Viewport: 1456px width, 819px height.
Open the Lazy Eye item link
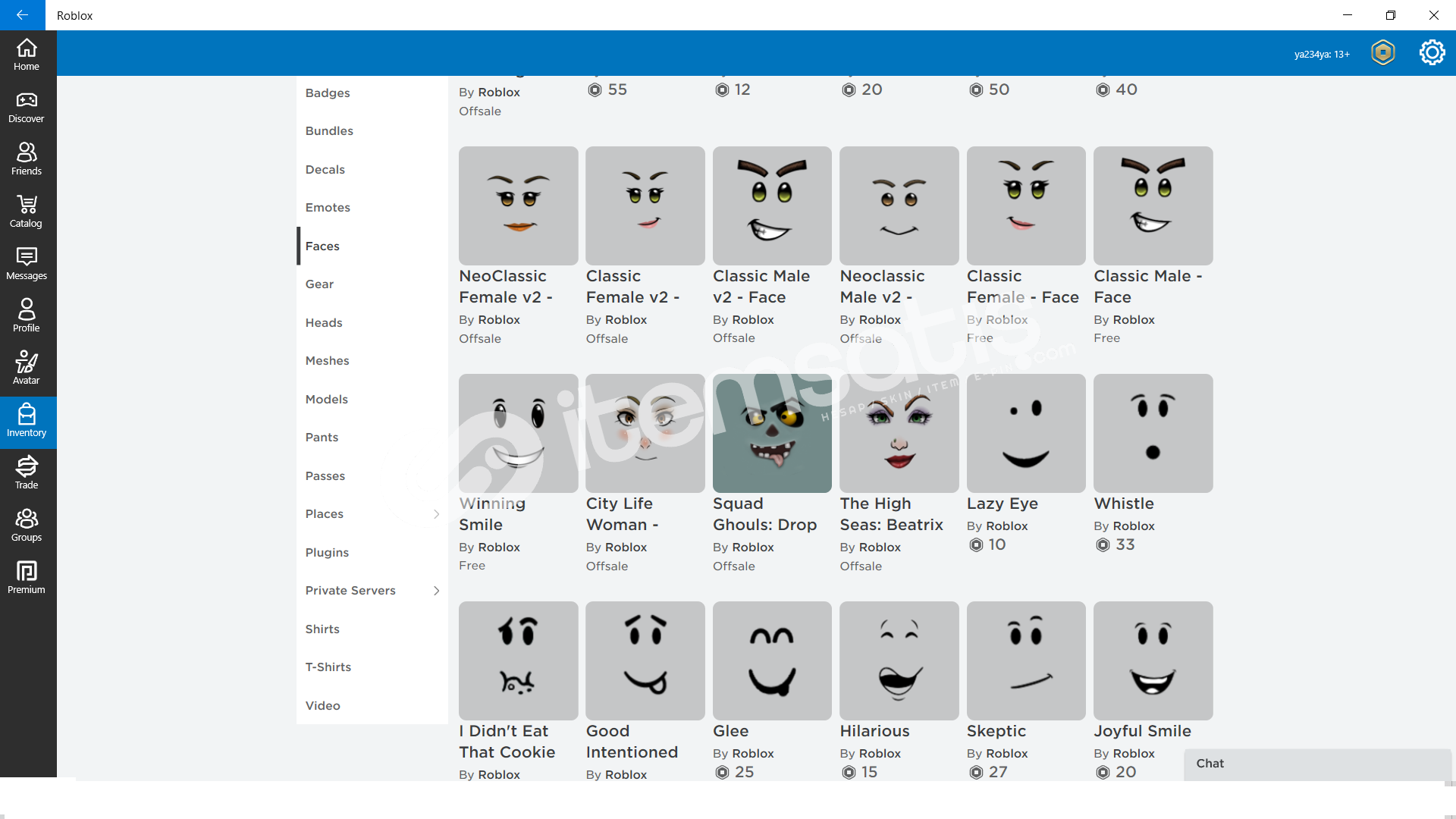pyautogui.click(x=1002, y=504)
